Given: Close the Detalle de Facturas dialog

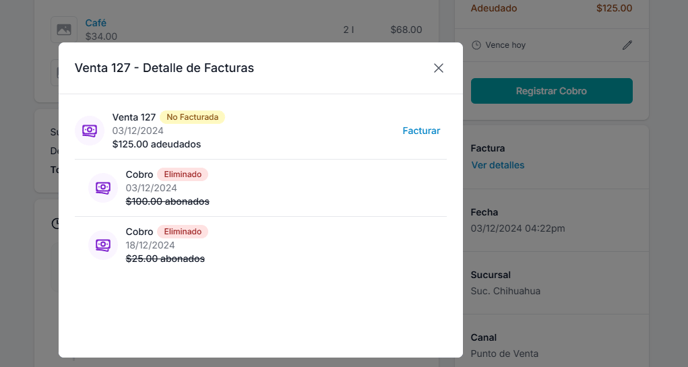Looking at the screenshot, I should click(x=438, y=68).
